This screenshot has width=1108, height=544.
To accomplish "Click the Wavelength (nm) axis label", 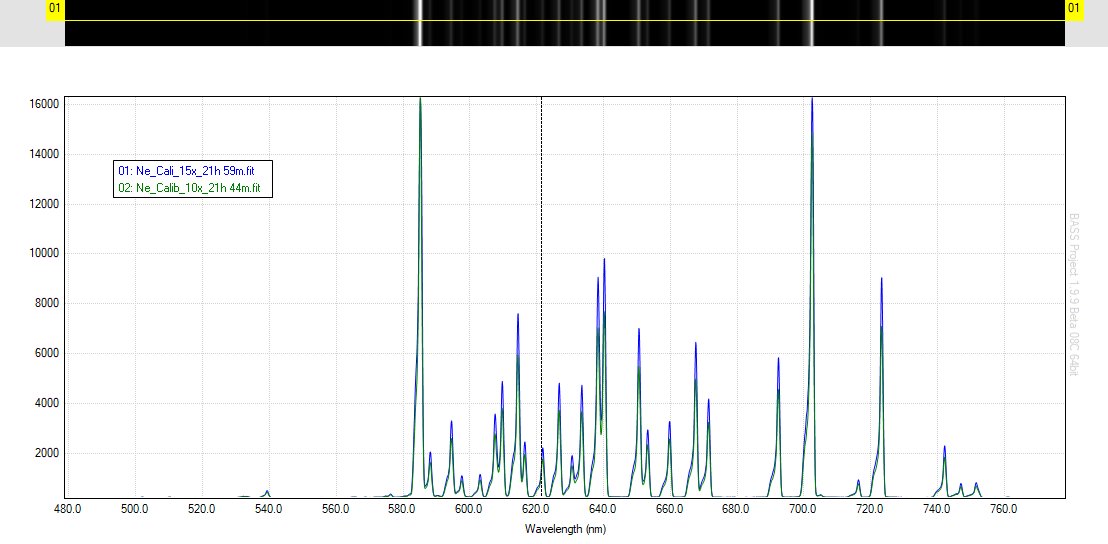I will pos(565,529).
